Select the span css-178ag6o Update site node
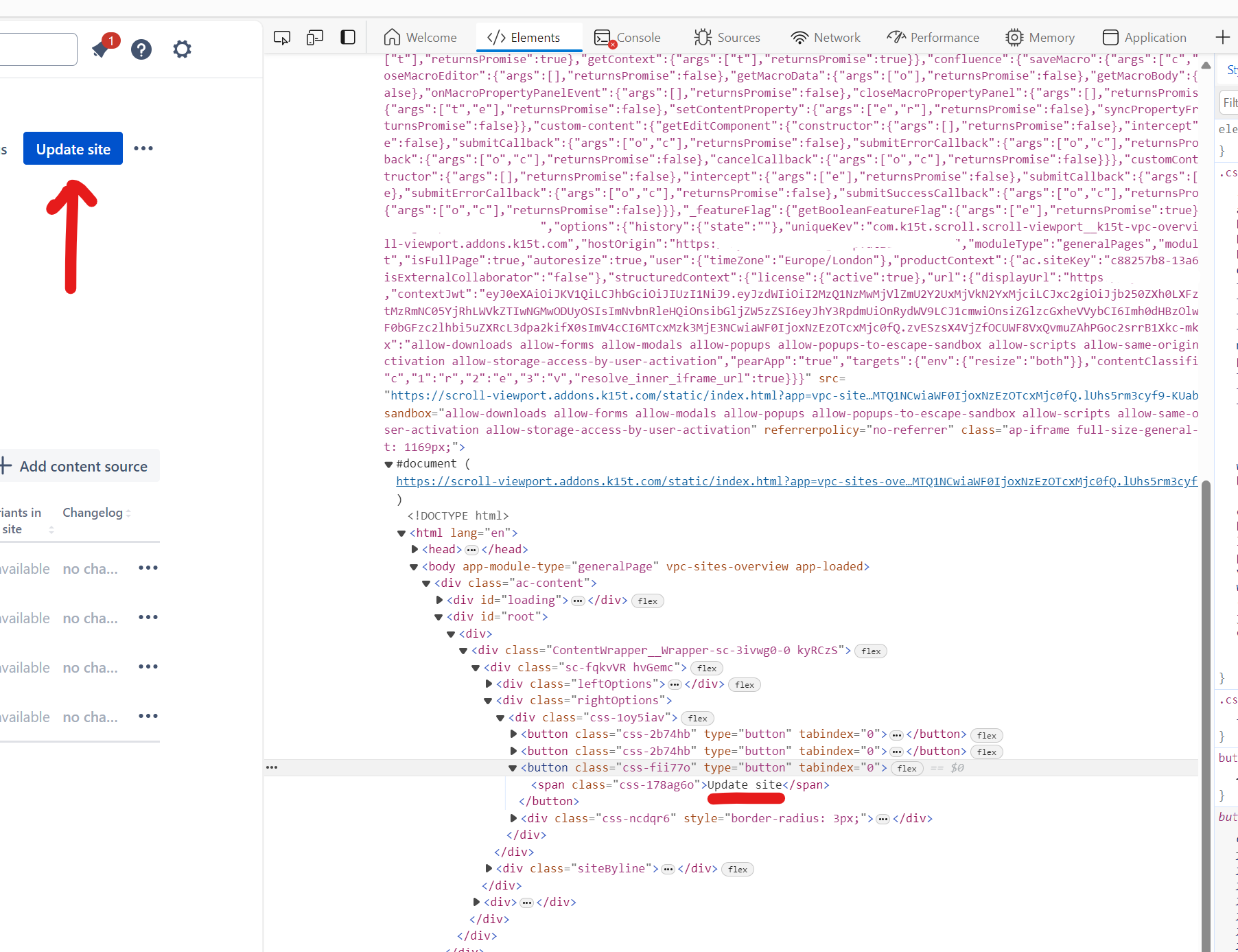1238x952 pixels. click(x=680, y=785)
